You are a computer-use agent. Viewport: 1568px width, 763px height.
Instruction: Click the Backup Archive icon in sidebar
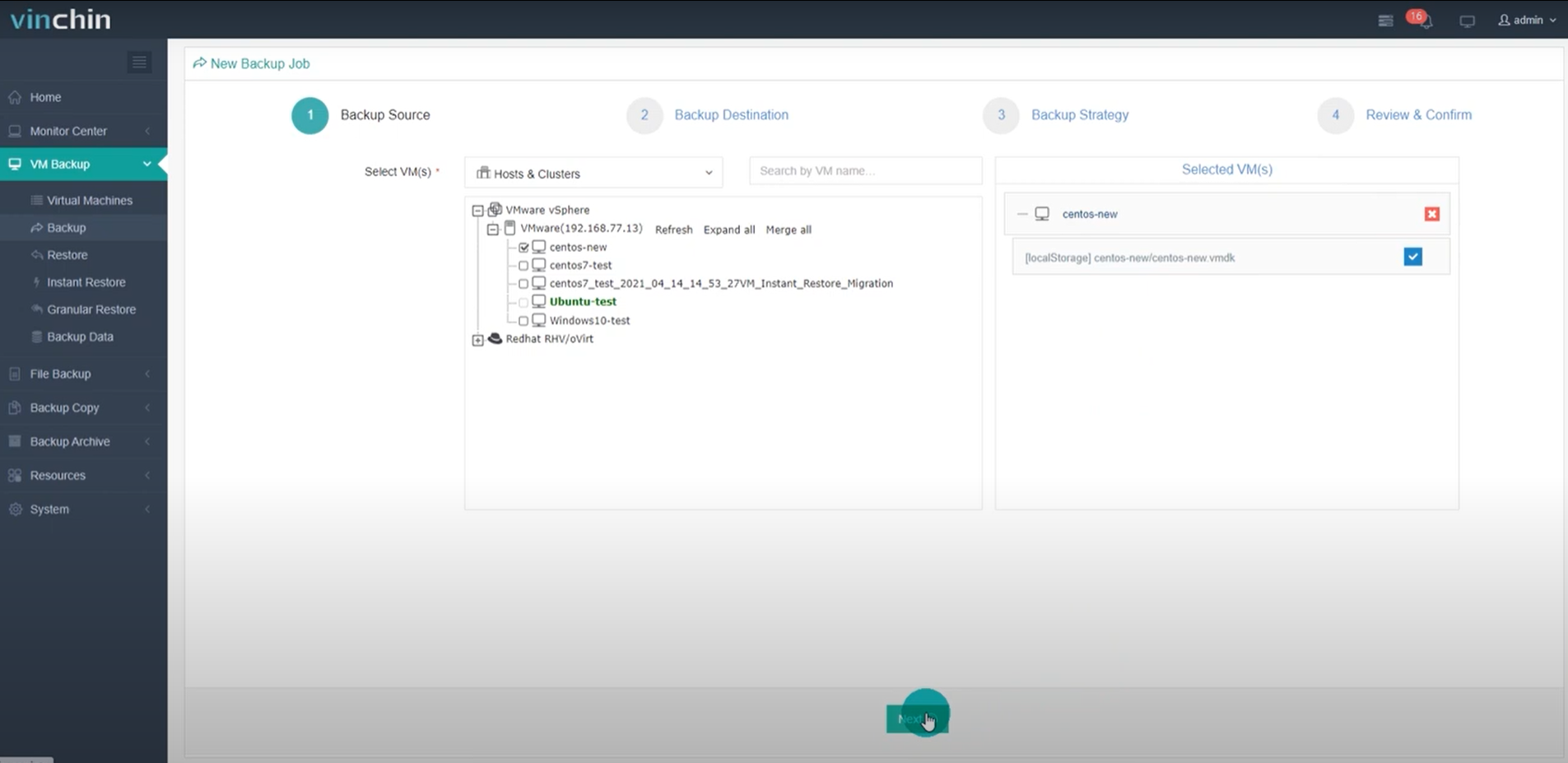[15, 441]
